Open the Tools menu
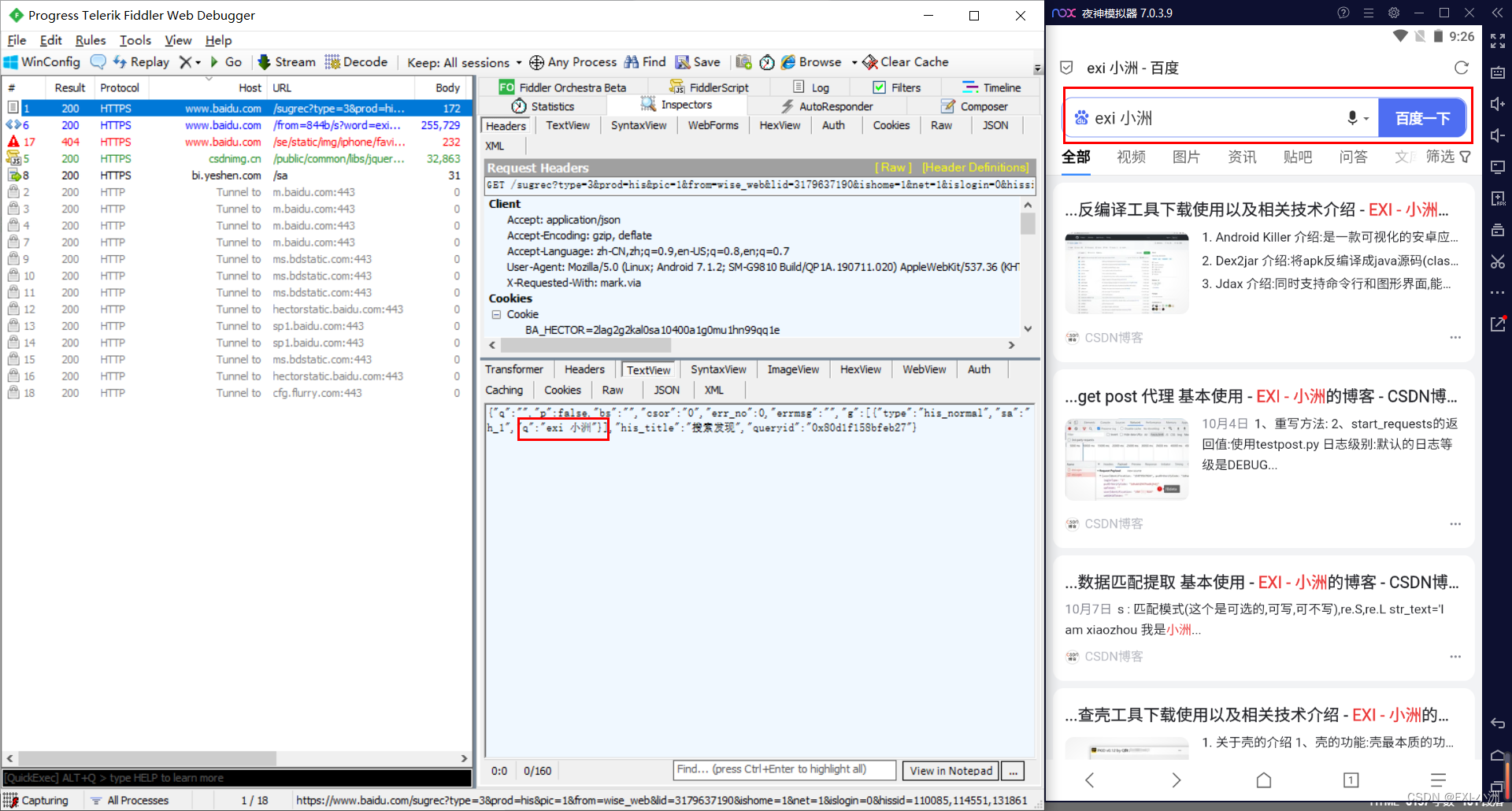This screenshot has width=1512, height=811. tap(135, 40)
